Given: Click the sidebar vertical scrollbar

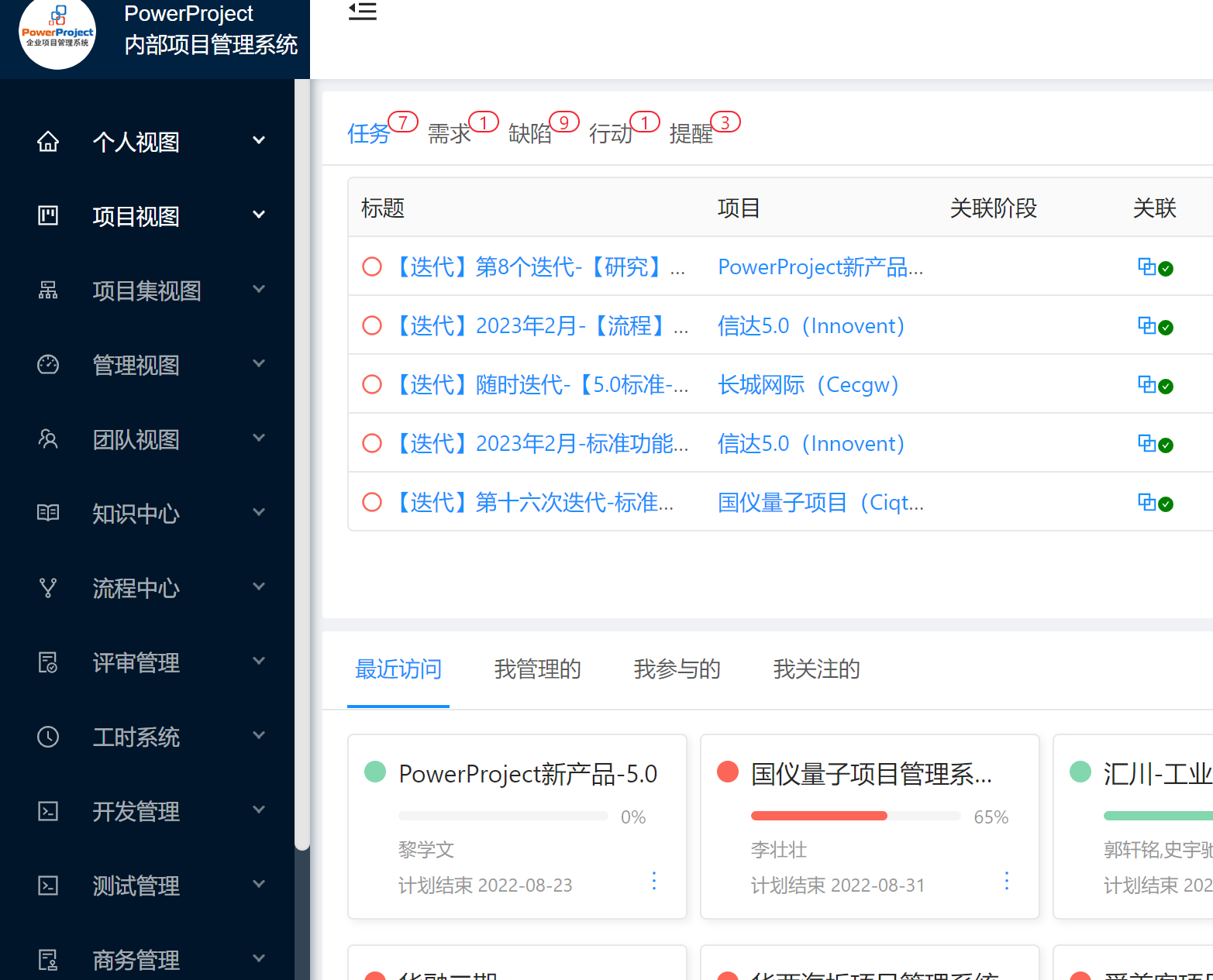Looking at the screenshot, I should (302, 465).
